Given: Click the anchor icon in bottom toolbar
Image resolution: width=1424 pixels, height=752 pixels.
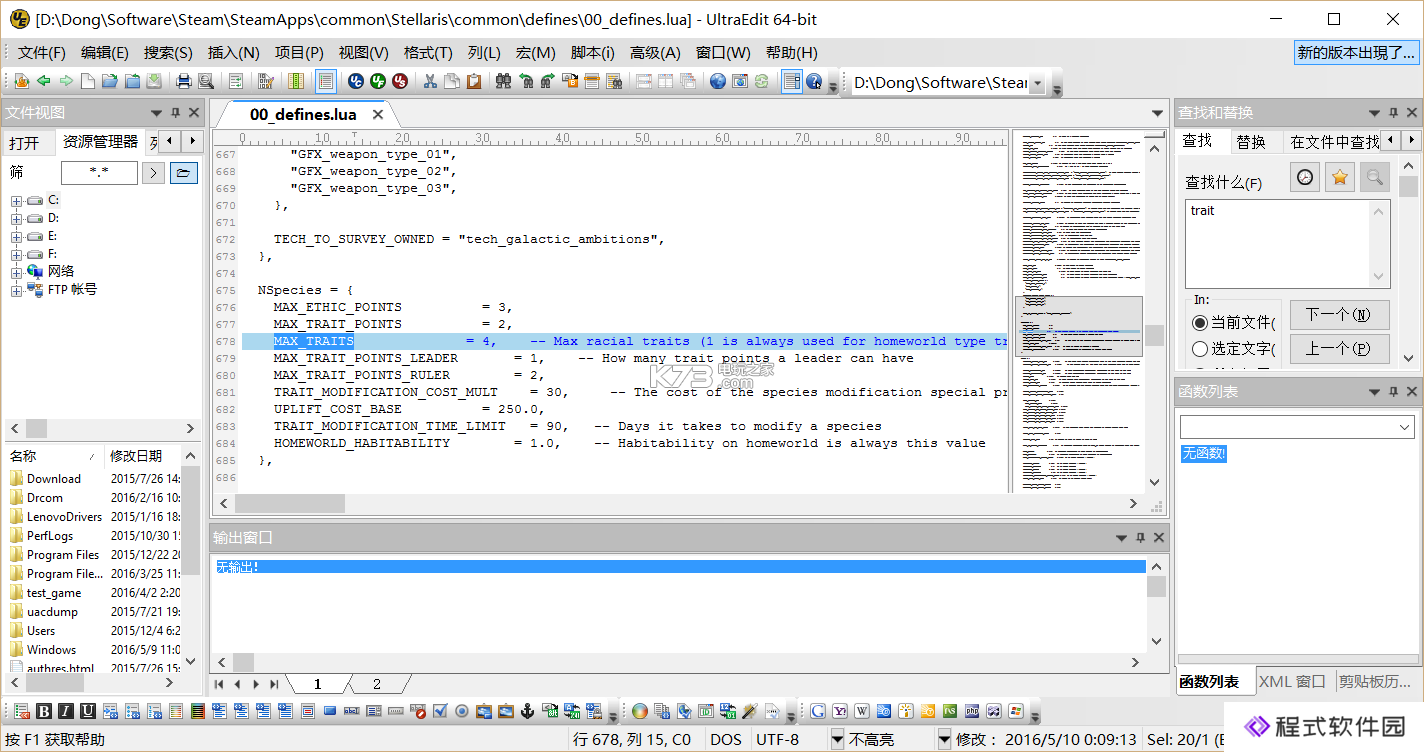Looking at the screenshot, I should (528, 711).
